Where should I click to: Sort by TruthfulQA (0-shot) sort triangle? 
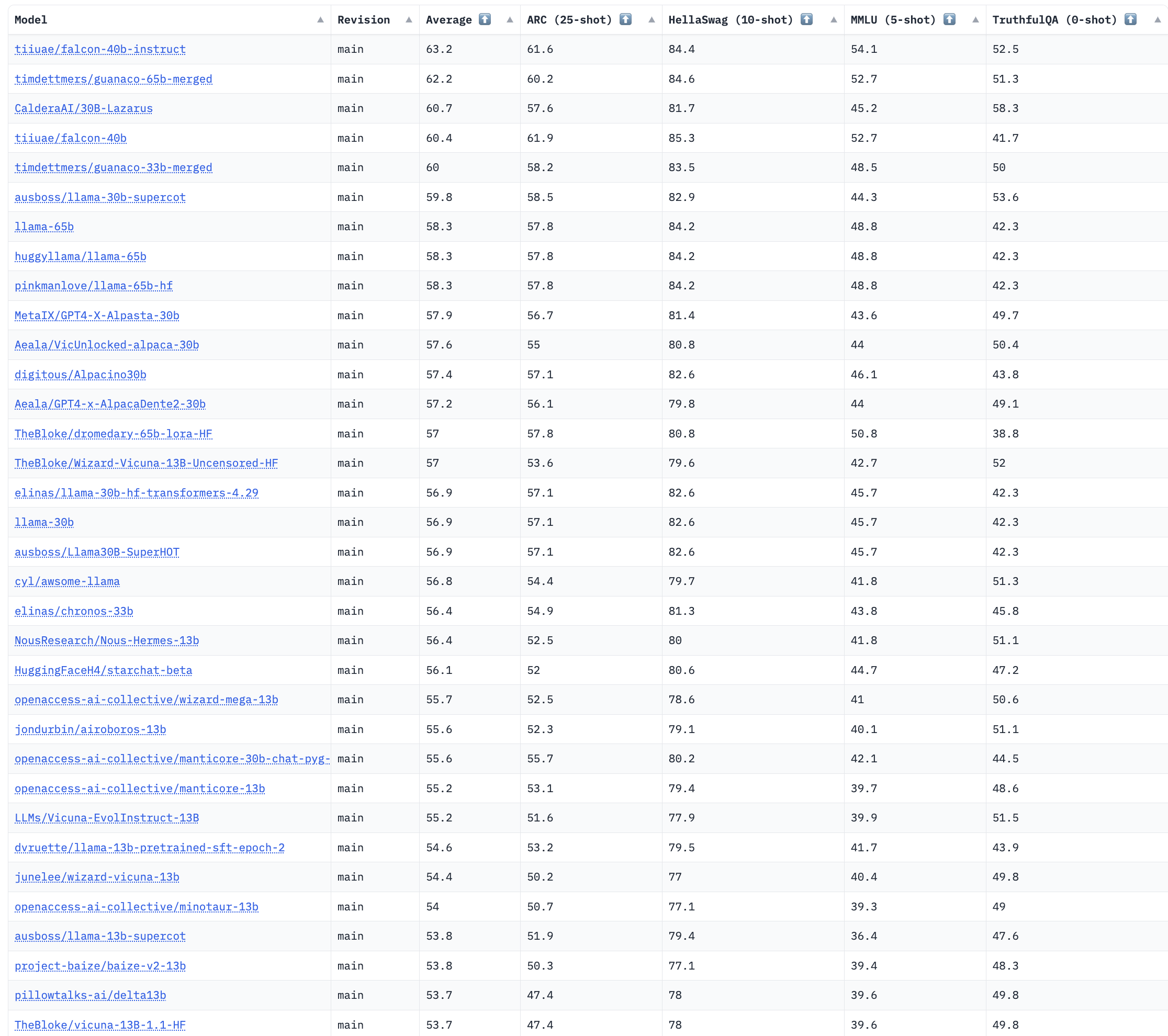point(1158,20)
